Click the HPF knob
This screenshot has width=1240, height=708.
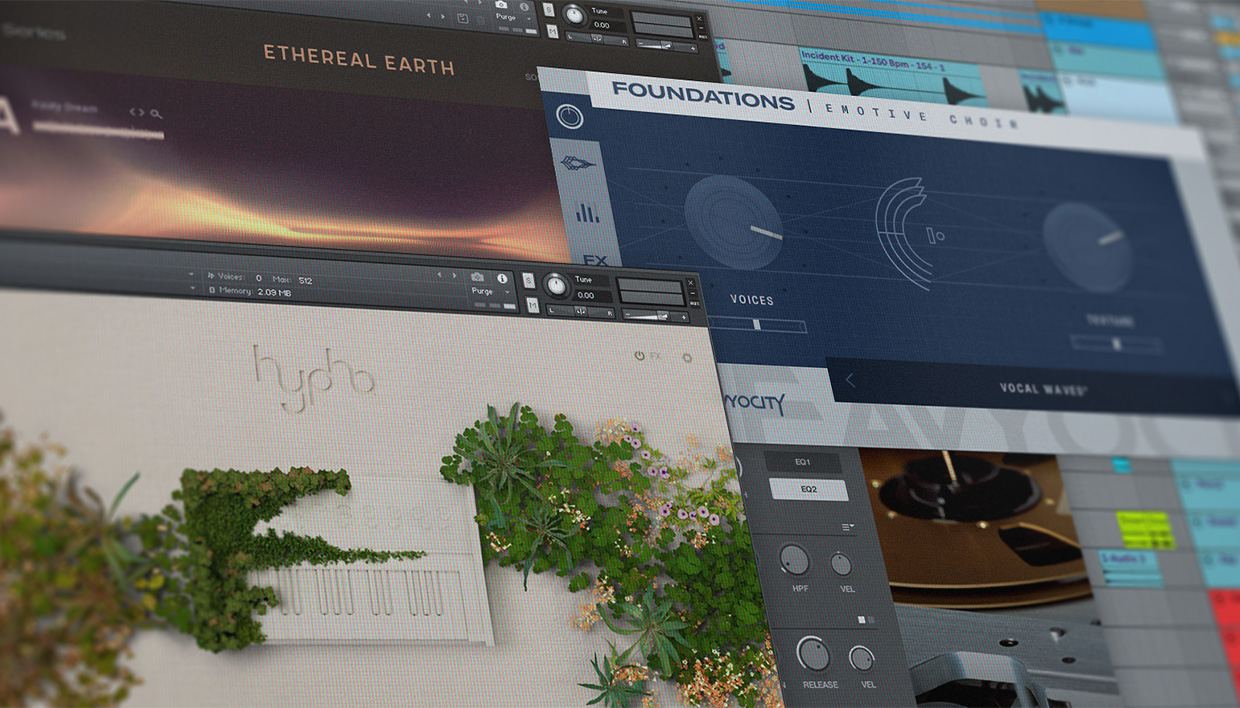[x=795, y=560]
